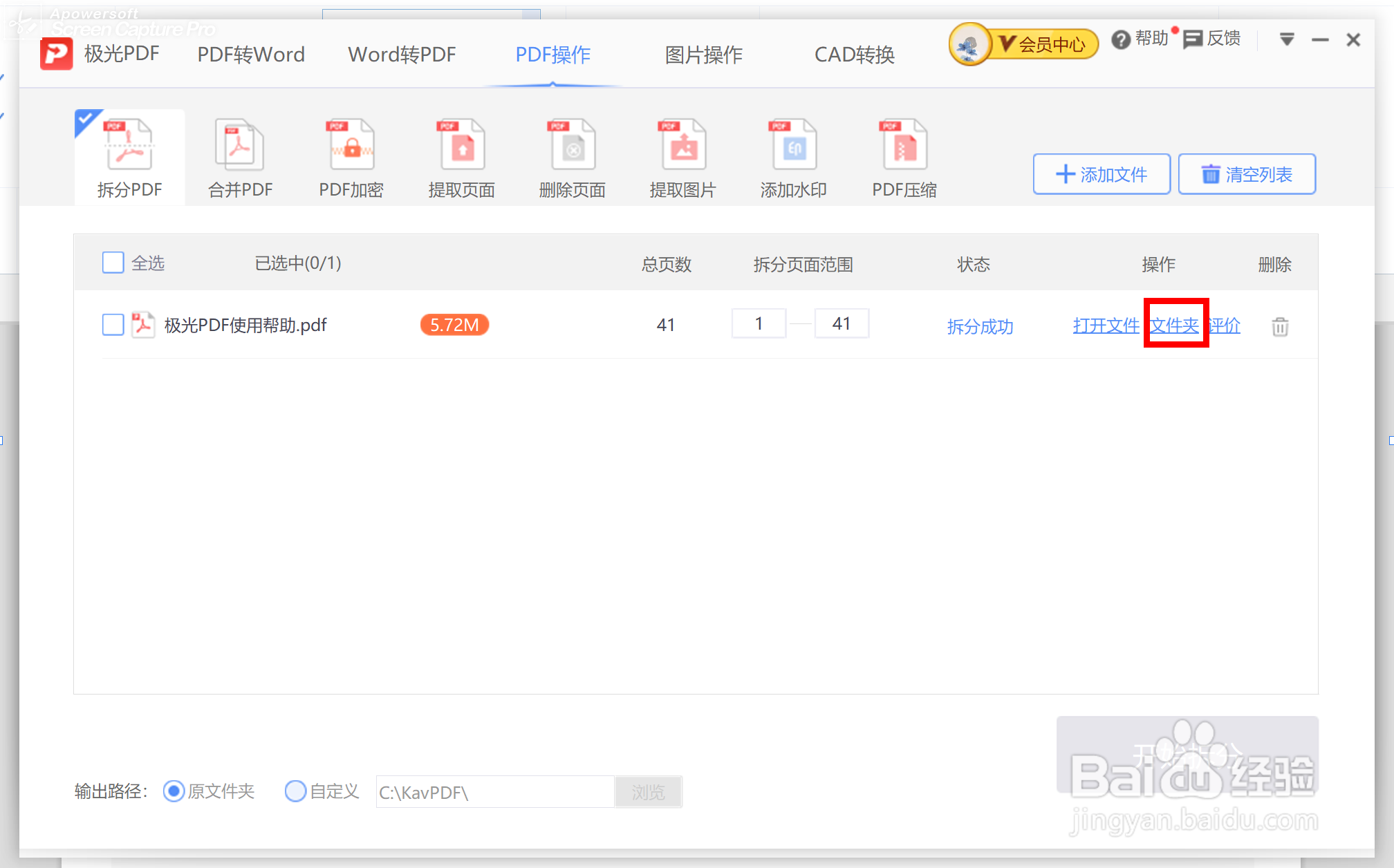Viewport: 1394px width, 868px height.
Task: Click the 操作 column header
Action: [x=1158, y=264]
